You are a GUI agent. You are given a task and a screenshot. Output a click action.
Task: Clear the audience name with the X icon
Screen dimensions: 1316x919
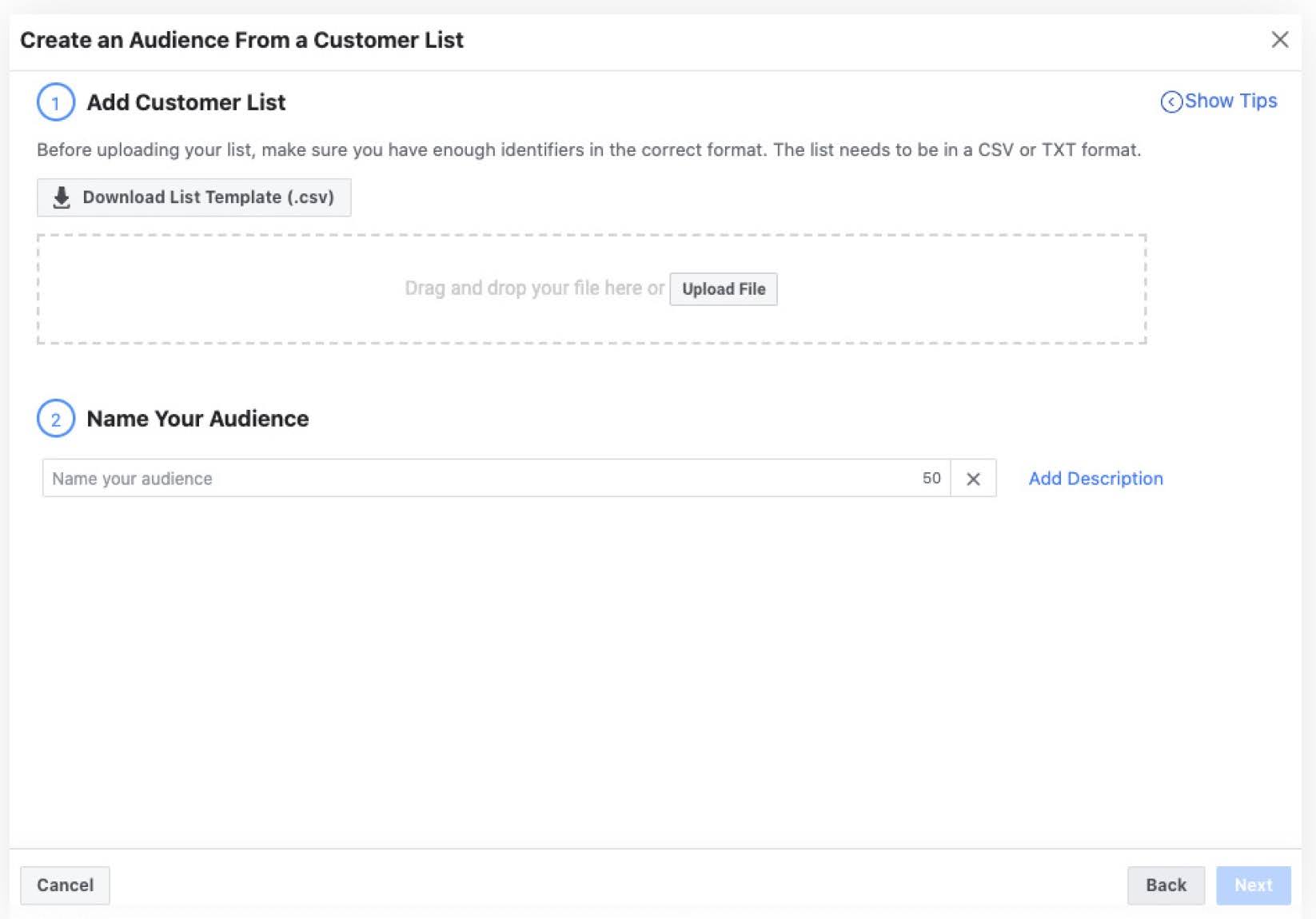973,479
